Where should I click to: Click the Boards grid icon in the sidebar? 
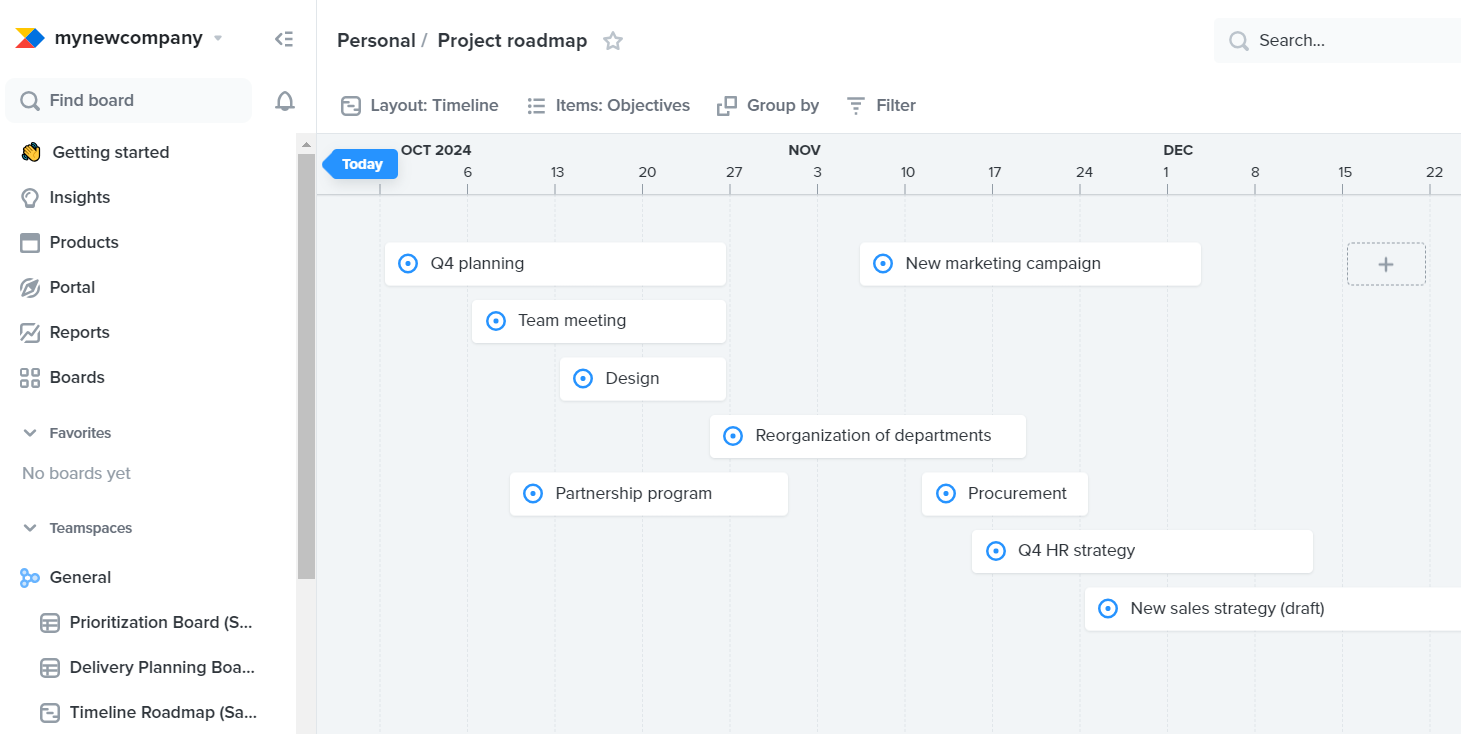pos(30,377)
